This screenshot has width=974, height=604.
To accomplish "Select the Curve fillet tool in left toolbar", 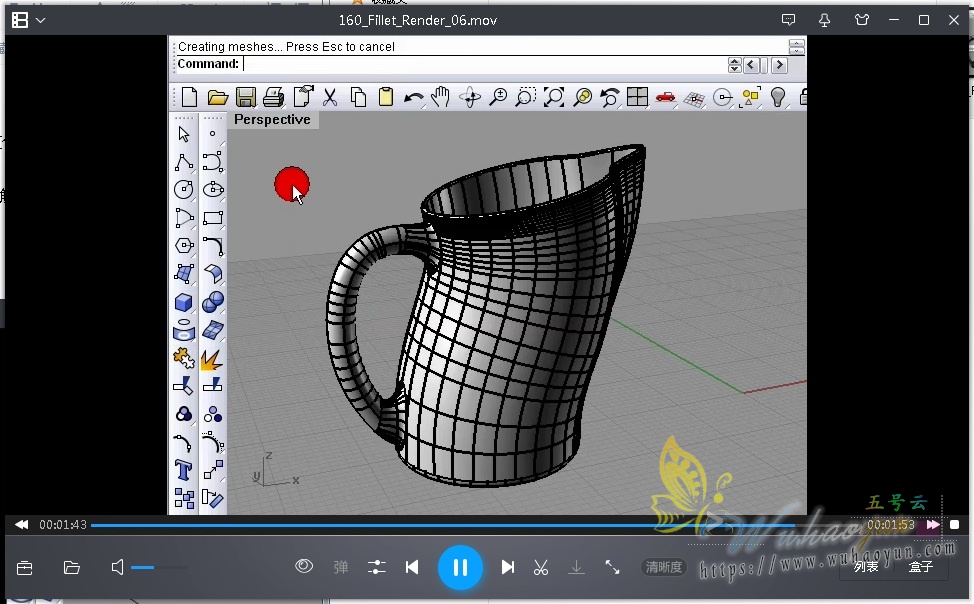I will click(213, 247).
